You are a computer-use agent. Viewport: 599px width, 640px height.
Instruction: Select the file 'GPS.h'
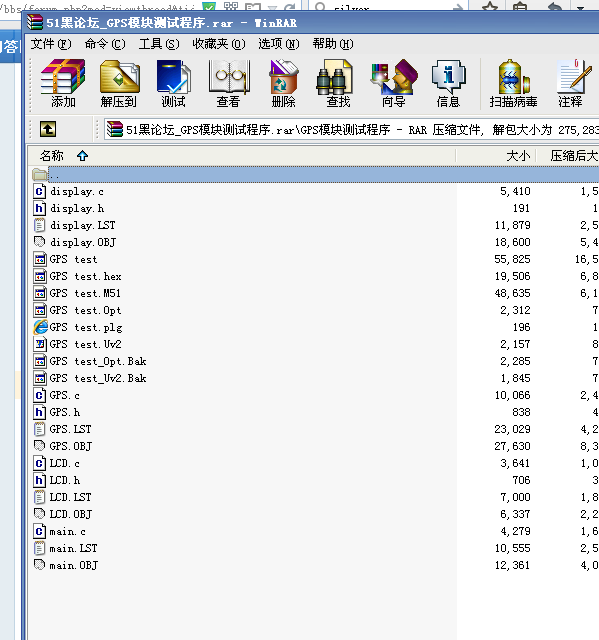point(64,413)
